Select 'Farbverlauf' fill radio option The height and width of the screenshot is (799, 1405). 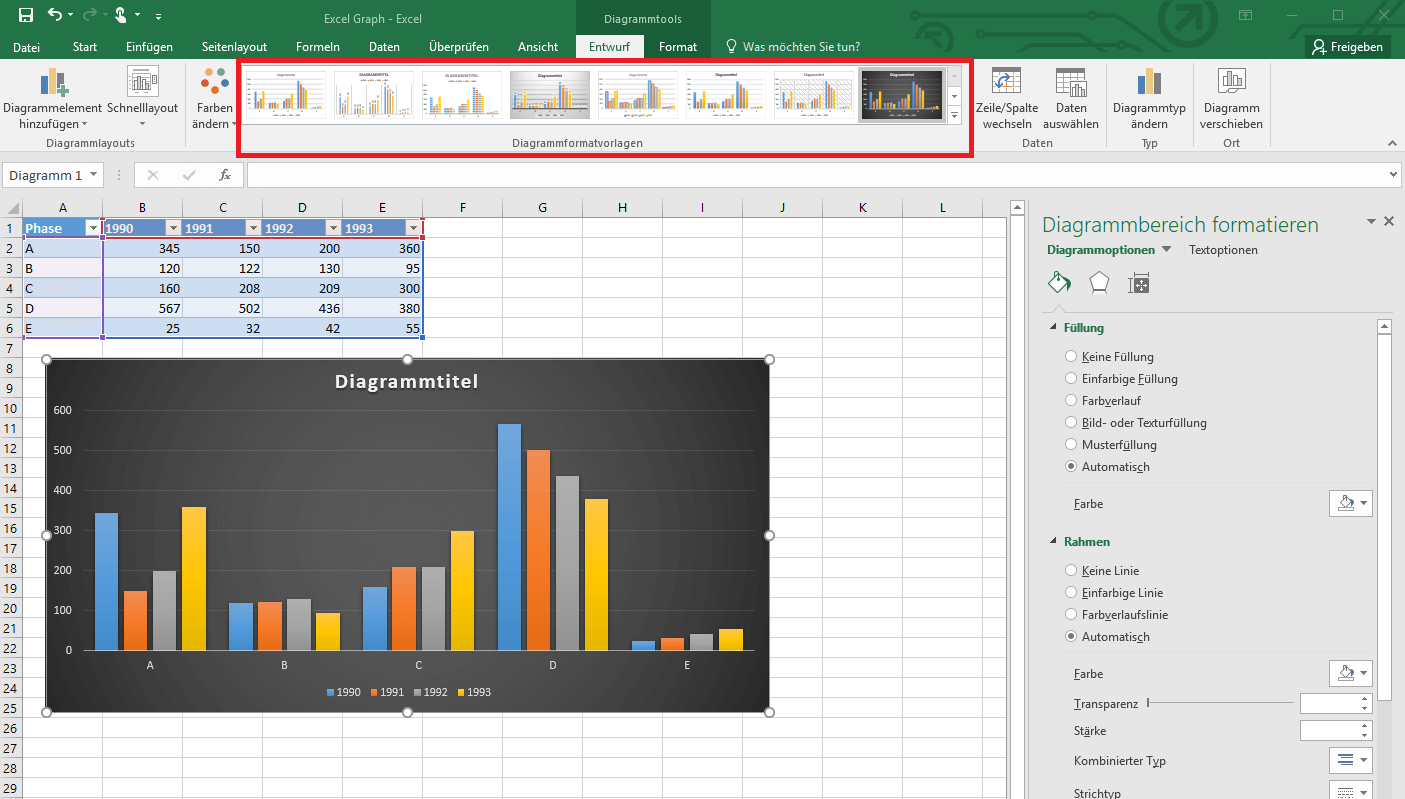[x=1071, y=400]
